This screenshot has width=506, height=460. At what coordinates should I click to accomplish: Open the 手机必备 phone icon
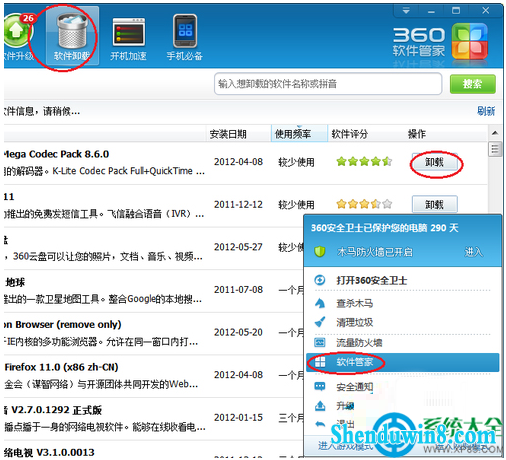coord(185,31)
